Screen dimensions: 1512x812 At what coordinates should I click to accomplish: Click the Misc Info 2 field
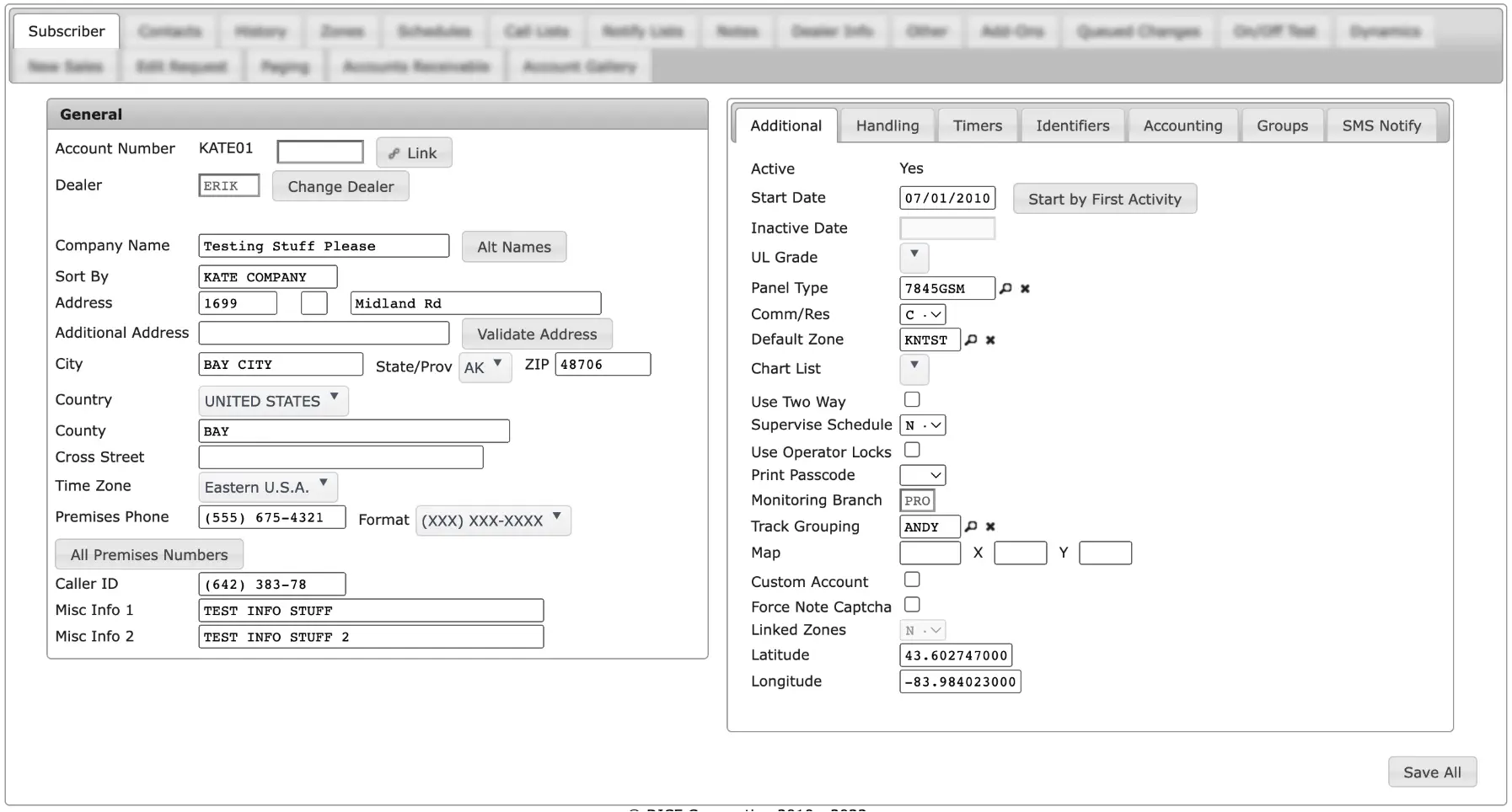coord(371,636)
